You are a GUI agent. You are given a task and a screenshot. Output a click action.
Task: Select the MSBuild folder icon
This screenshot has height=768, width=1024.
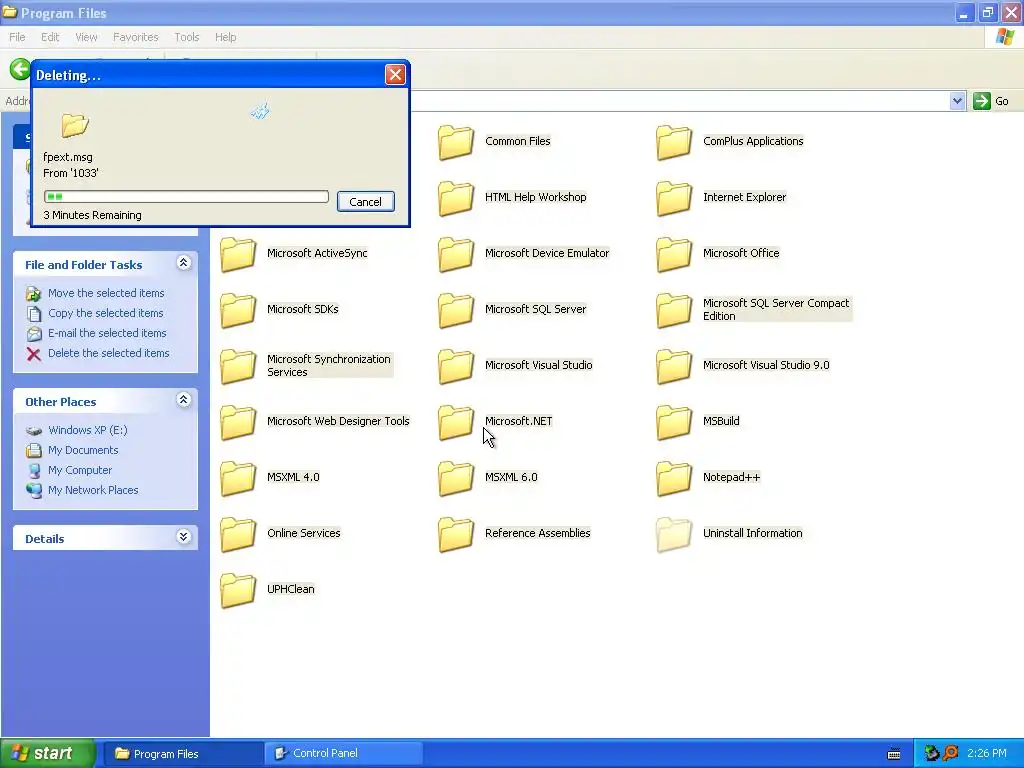click(x=673, y=422)
